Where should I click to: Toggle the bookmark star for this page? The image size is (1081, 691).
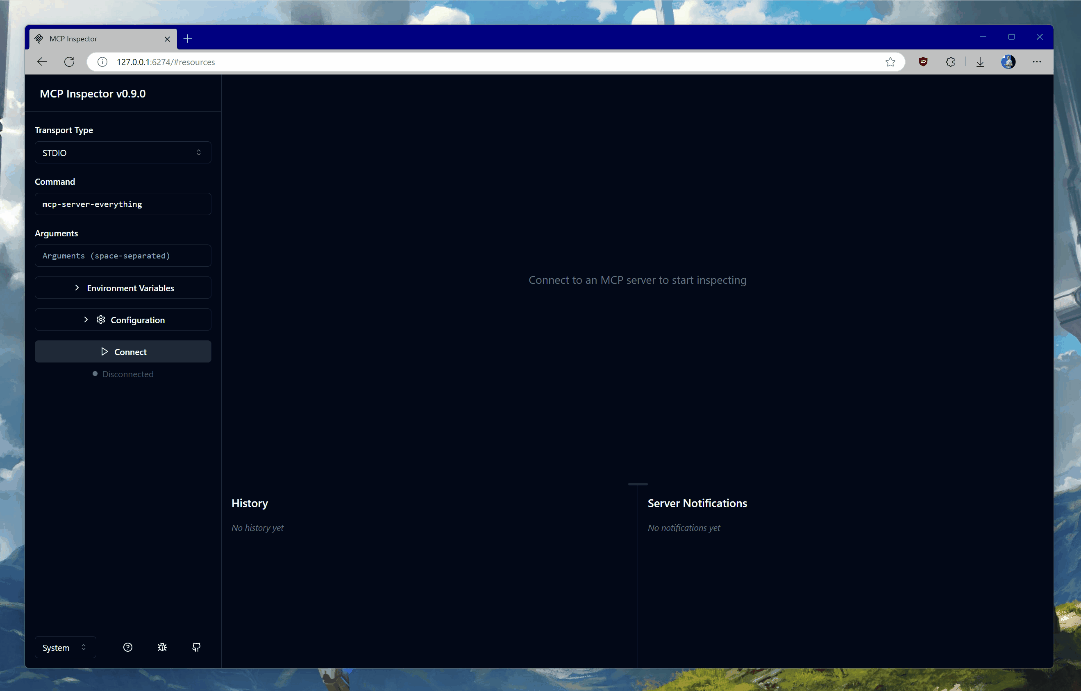[890, 61]
